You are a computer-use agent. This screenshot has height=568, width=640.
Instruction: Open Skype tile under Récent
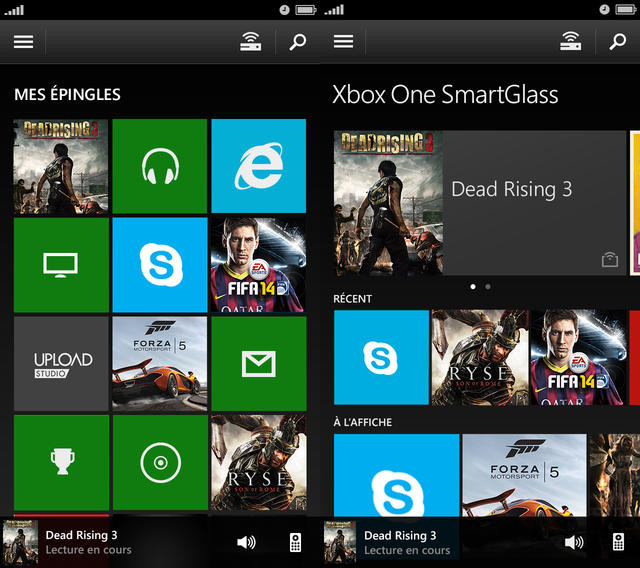coord(381,357)
